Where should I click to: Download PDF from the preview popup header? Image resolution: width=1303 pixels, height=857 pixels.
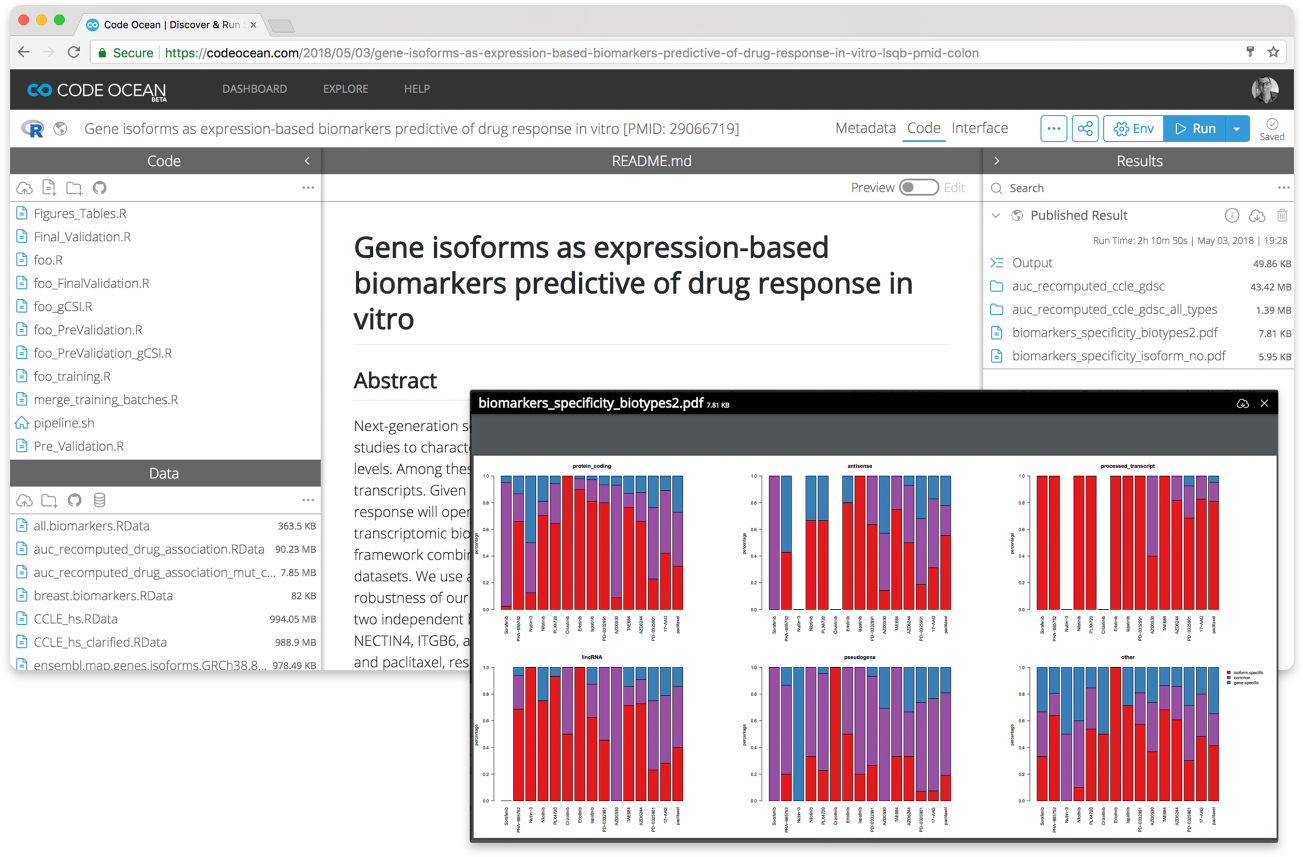click(1242, 403)
